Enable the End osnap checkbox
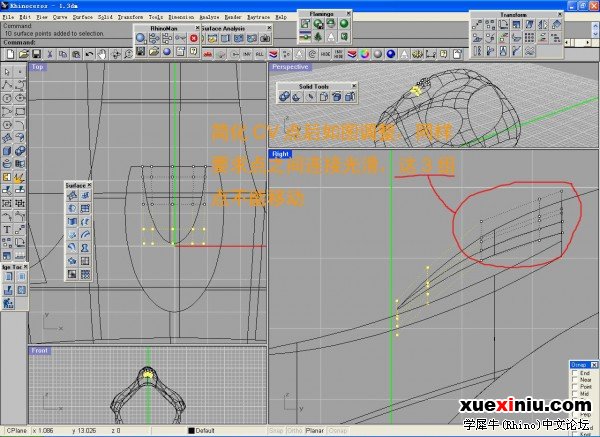The image size is (600, 437). pyautogui.click(x=574, y=373)
